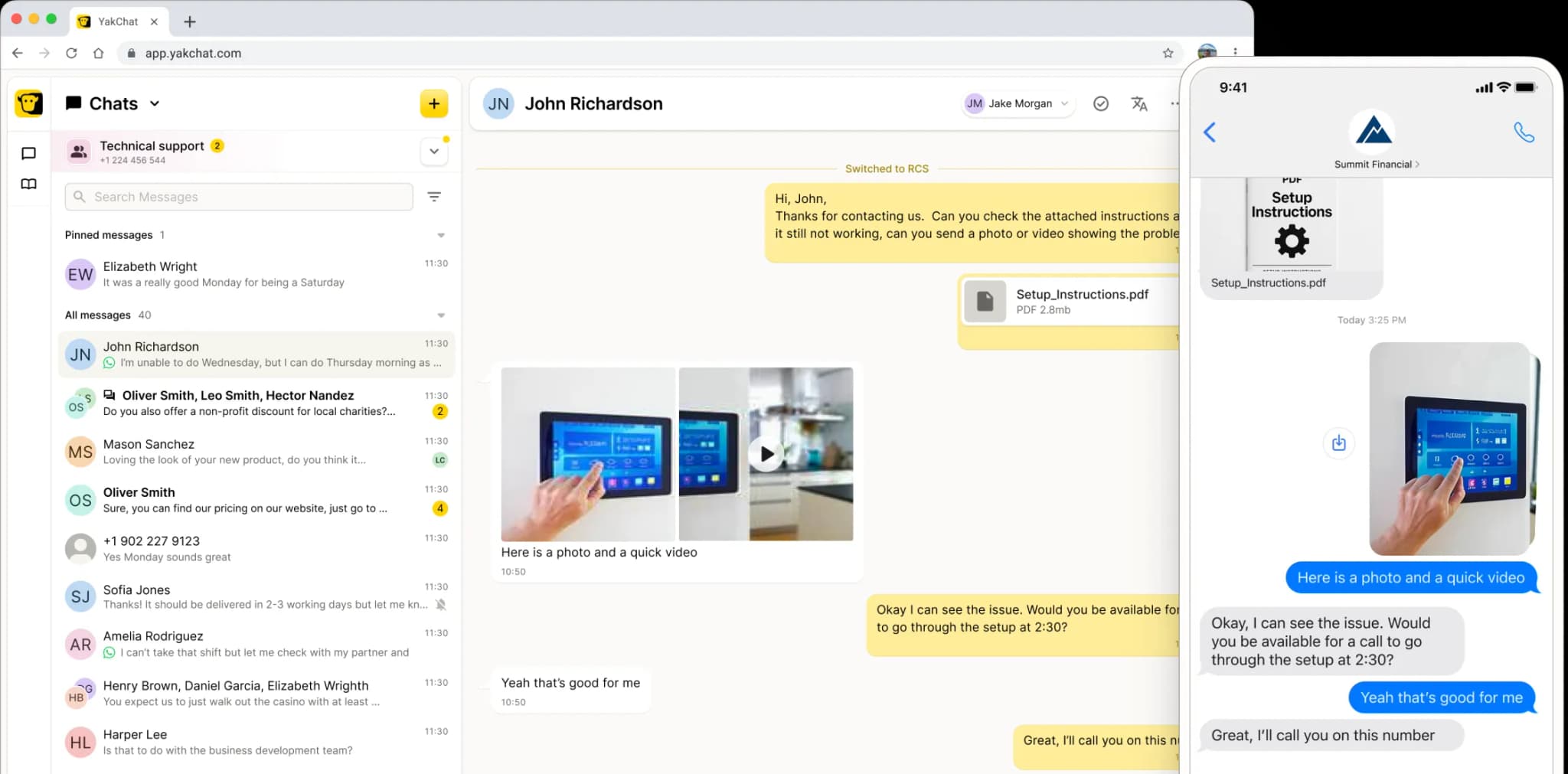Open a new browser tab
The height and width of the screenshot is (774, 1568).
190,21
